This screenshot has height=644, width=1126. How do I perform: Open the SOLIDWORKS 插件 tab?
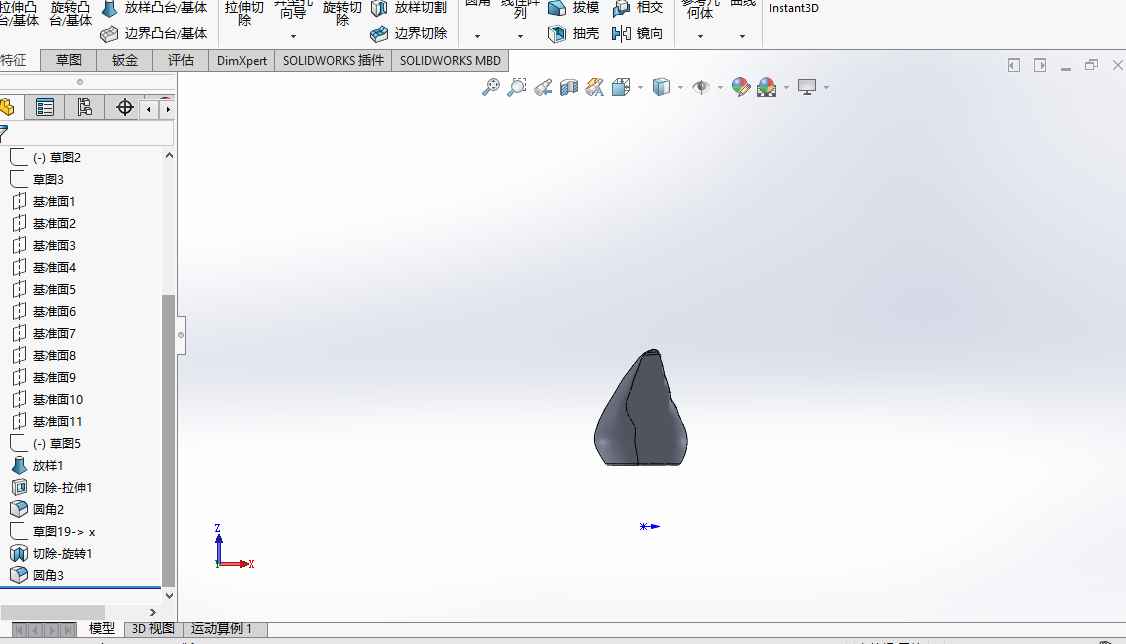333,60
